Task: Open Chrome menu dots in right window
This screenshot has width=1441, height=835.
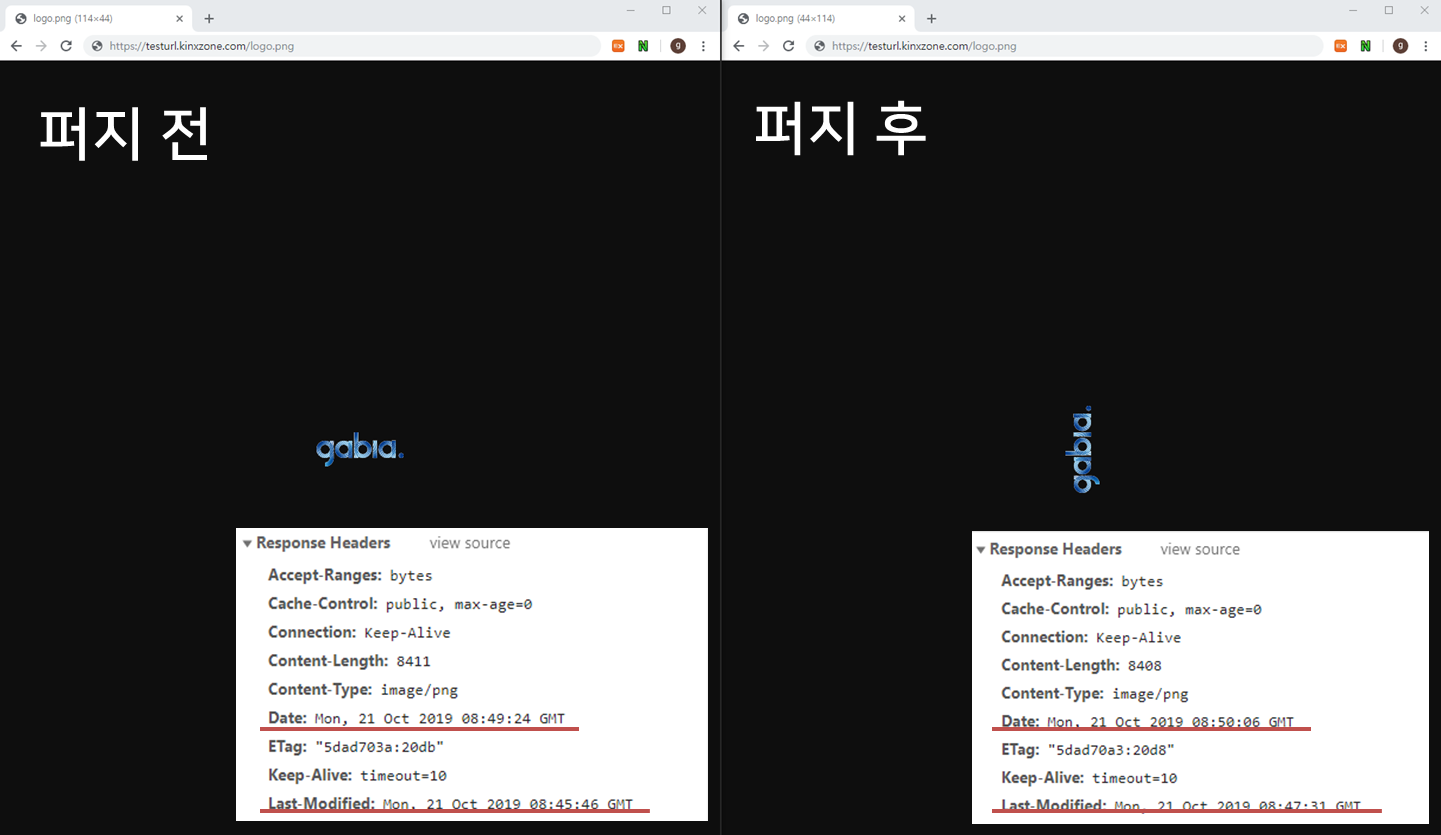Action: coord(1425,46)
